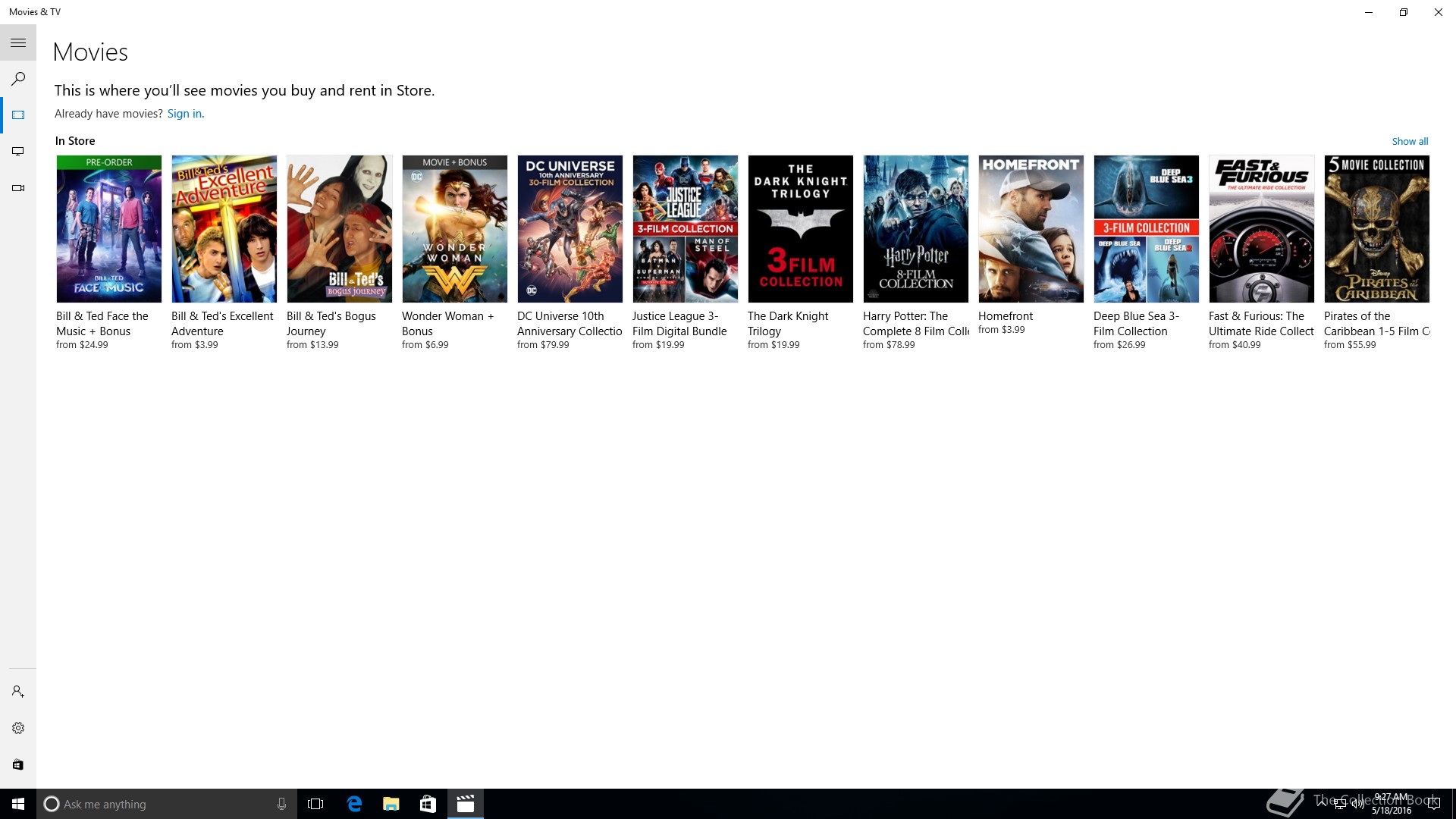Open the Action Center notifications icon
This screenshot has height=819, width=1456.
click(1433, 804)
